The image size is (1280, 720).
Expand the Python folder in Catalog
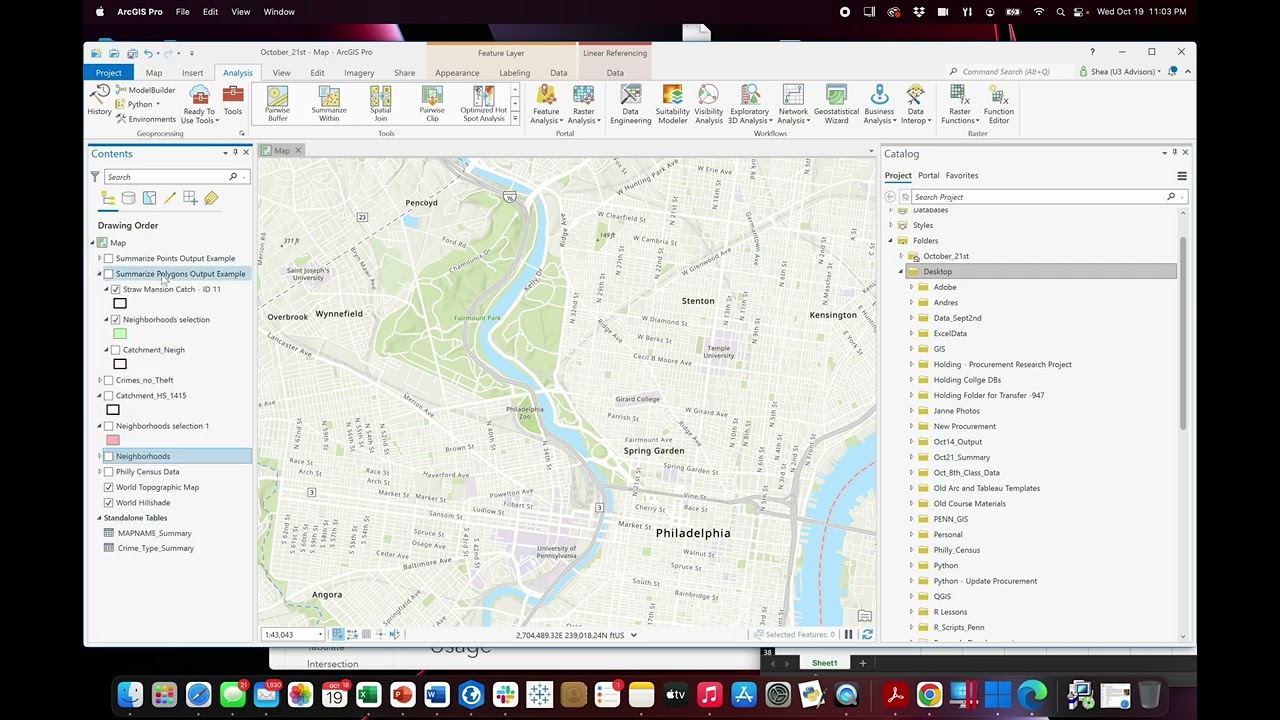(911, 565)
